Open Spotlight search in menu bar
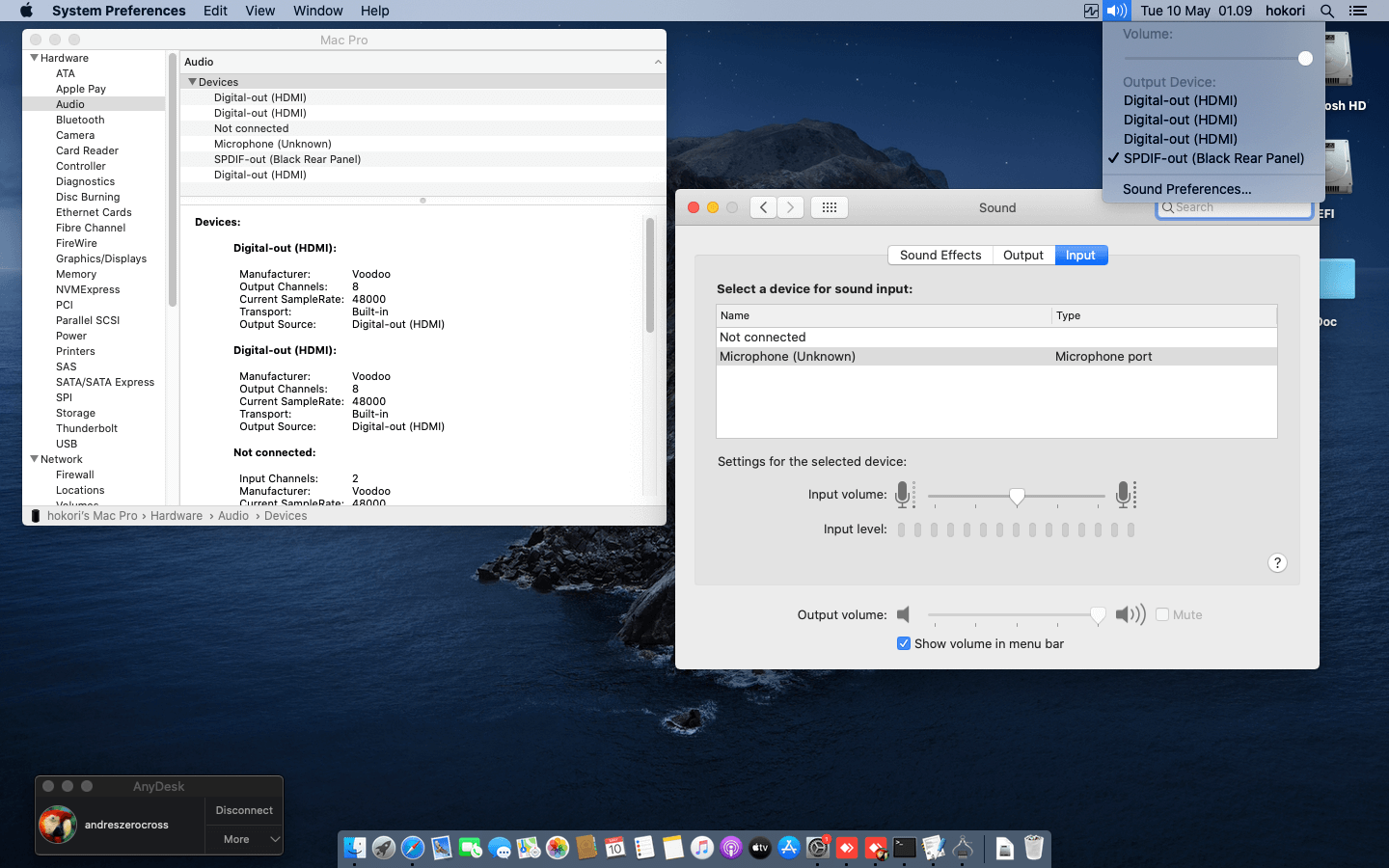 1327,11
